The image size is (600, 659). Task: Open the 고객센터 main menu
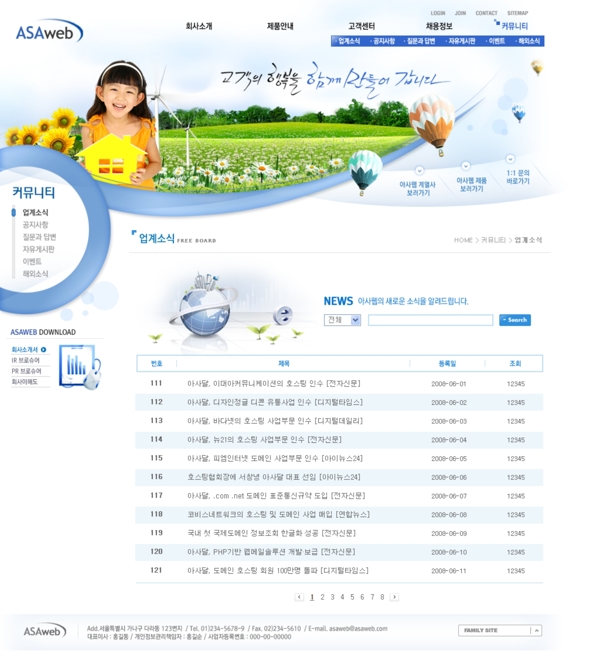(361, 26)
